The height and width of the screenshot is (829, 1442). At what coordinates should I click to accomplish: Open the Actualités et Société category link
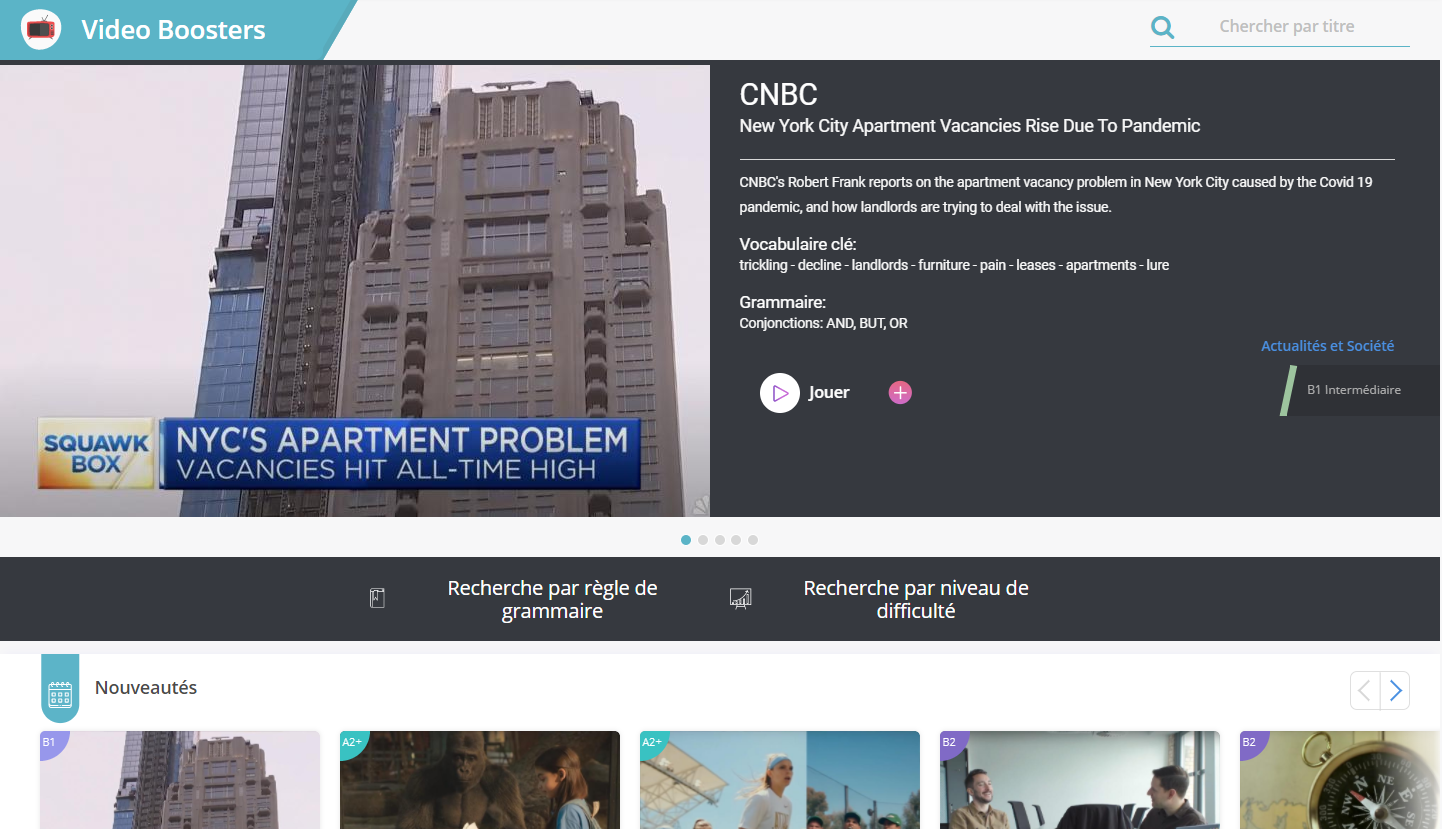click(x=1327, y=346)
